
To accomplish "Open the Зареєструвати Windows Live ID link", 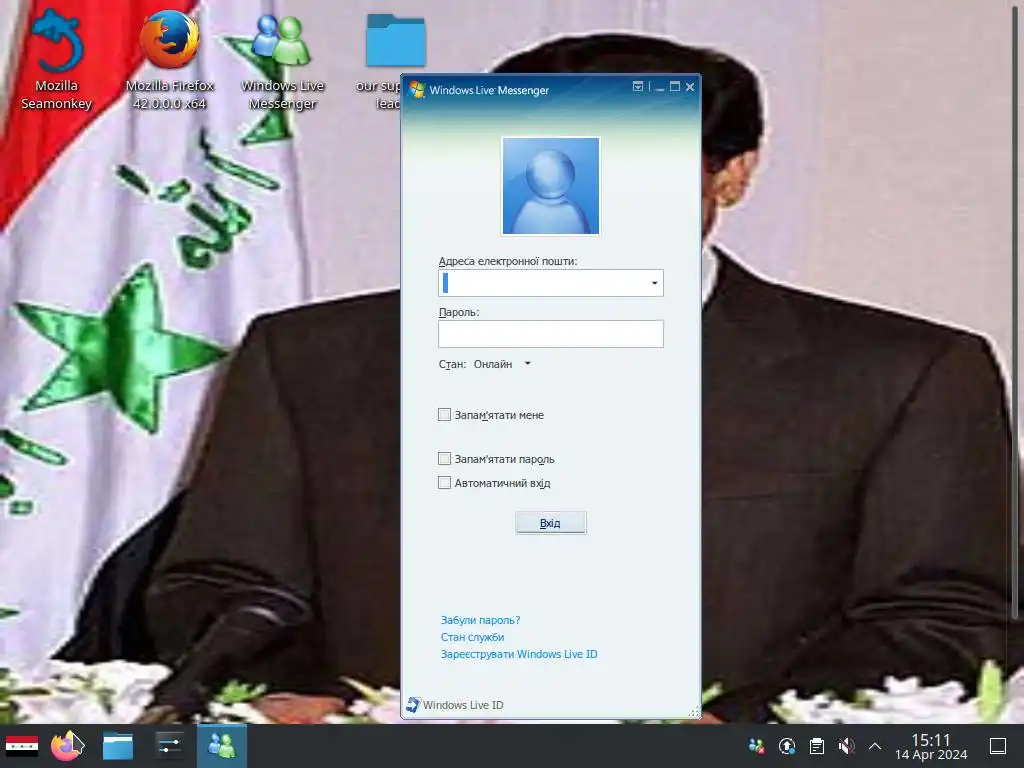I will 519,654.
